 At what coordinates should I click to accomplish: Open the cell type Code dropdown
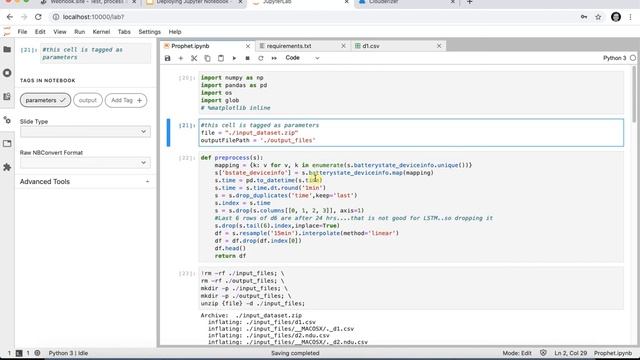coord(302,58)
